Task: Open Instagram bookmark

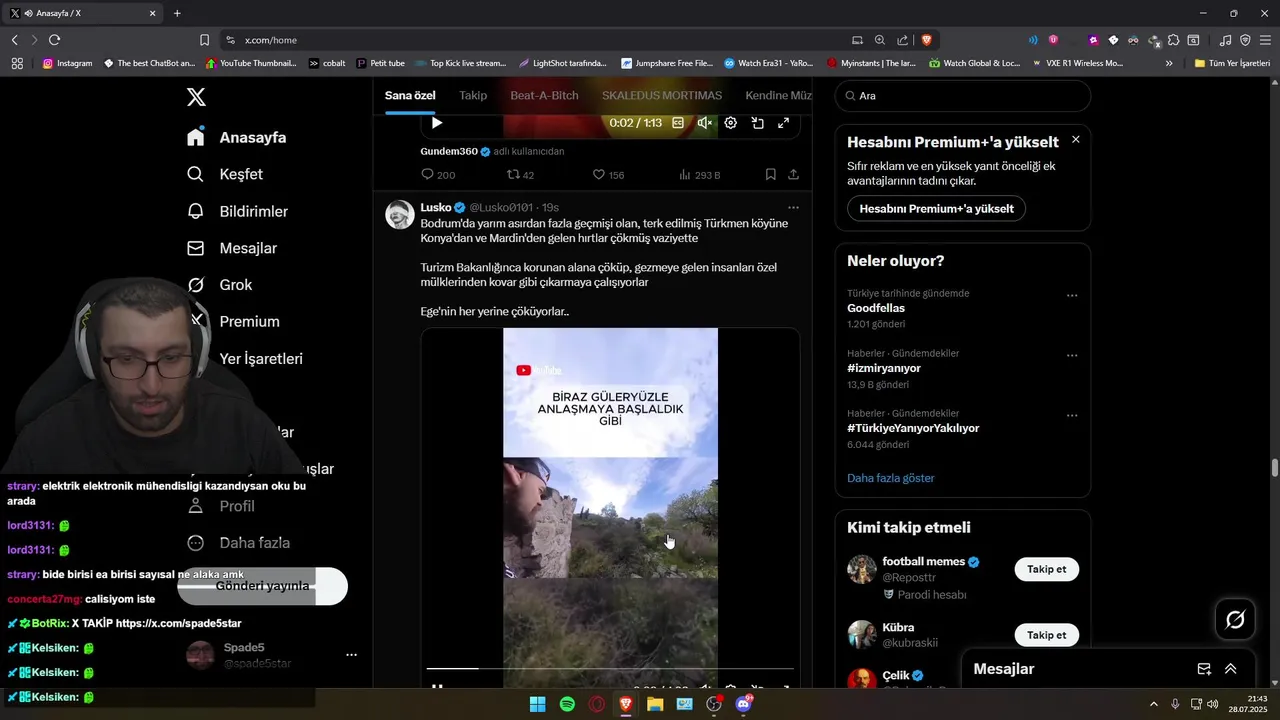Action: (67, 63)
